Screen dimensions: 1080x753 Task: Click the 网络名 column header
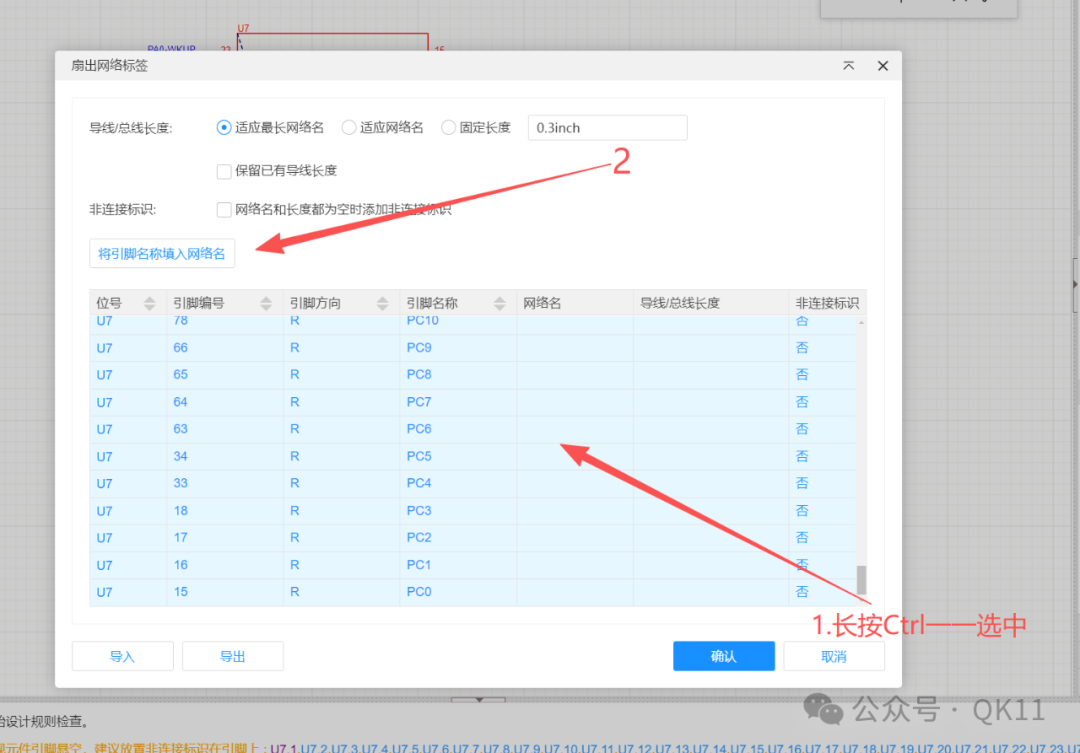pos(574,303)
